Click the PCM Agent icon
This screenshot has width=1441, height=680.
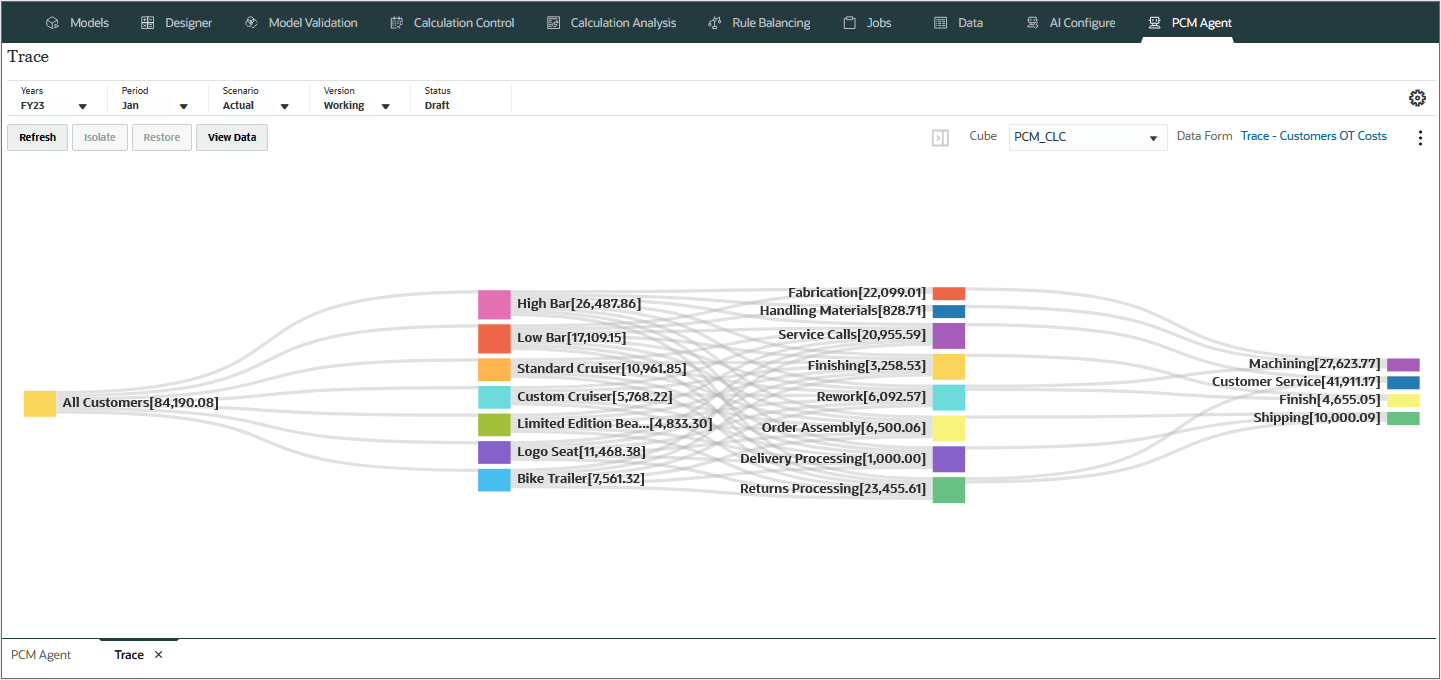(1154, 23)
